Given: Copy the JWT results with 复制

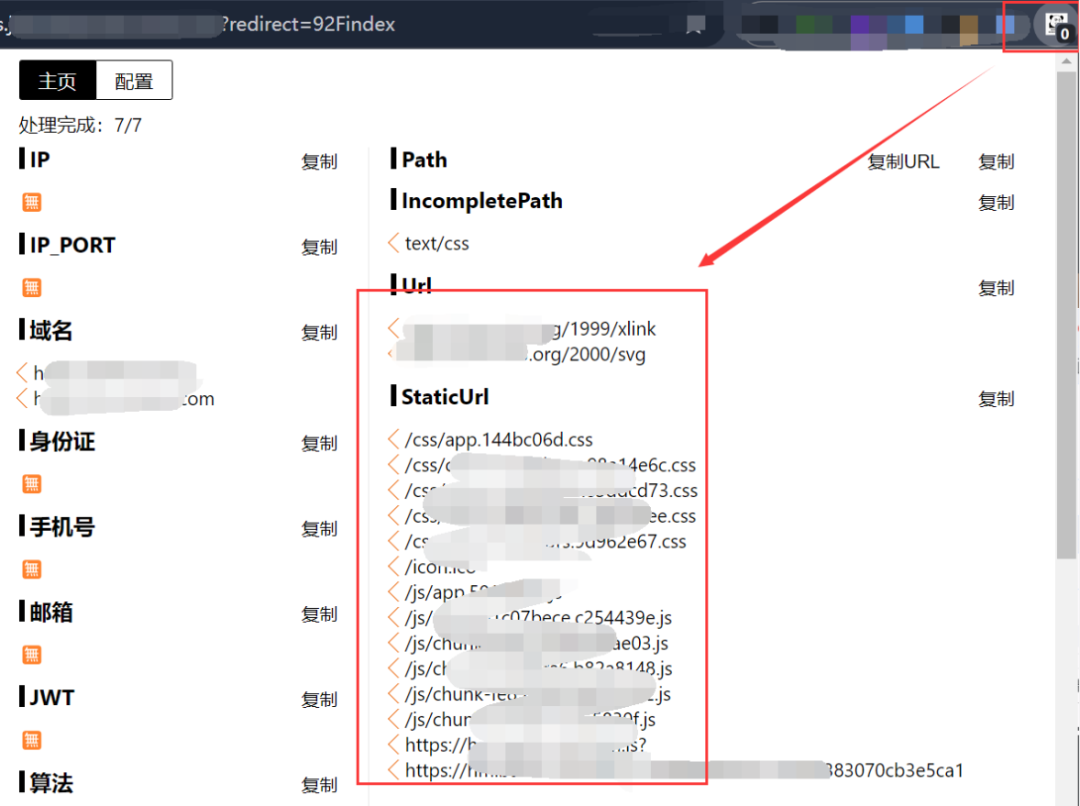Looking at the screenshot, I should 320,700.
